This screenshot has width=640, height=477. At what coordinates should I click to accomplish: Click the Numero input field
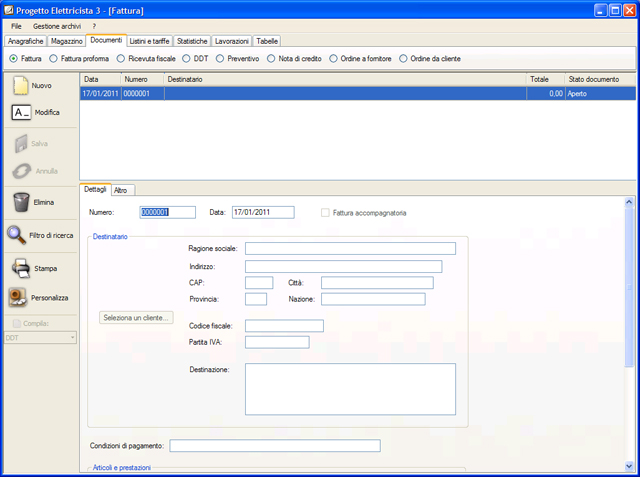click(x=168, y=212)
